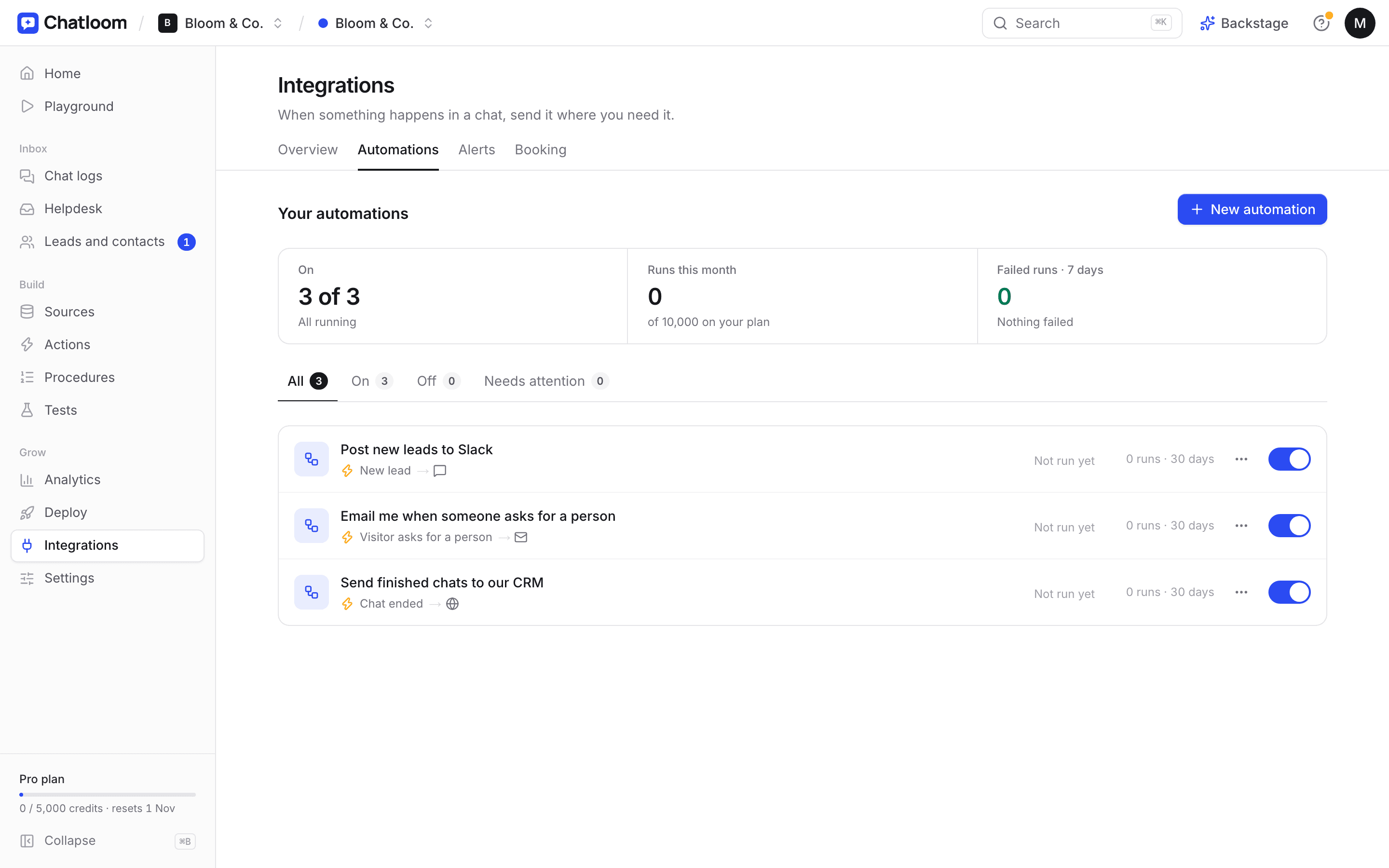Open Settings in the sidebar
Image resolution: width=1389 pixels, height=868 pixels.
click(x=108, y=578)
